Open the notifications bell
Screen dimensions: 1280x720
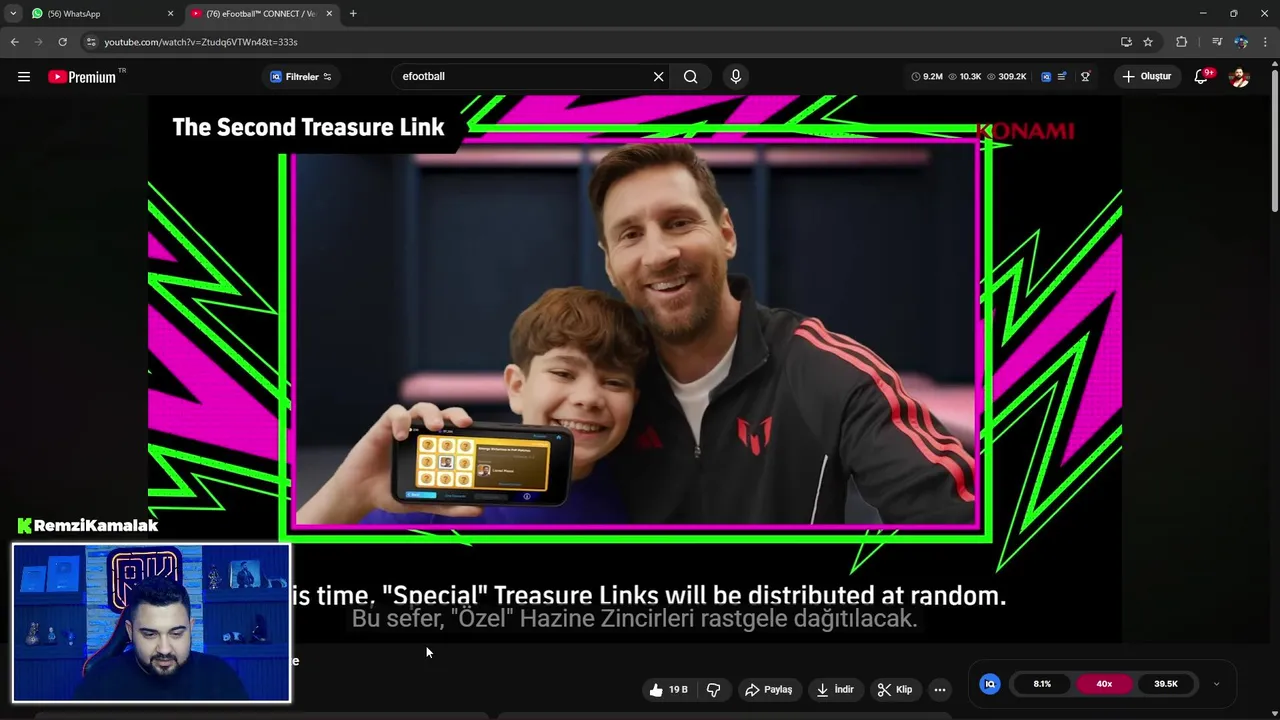click(1202, 77)
